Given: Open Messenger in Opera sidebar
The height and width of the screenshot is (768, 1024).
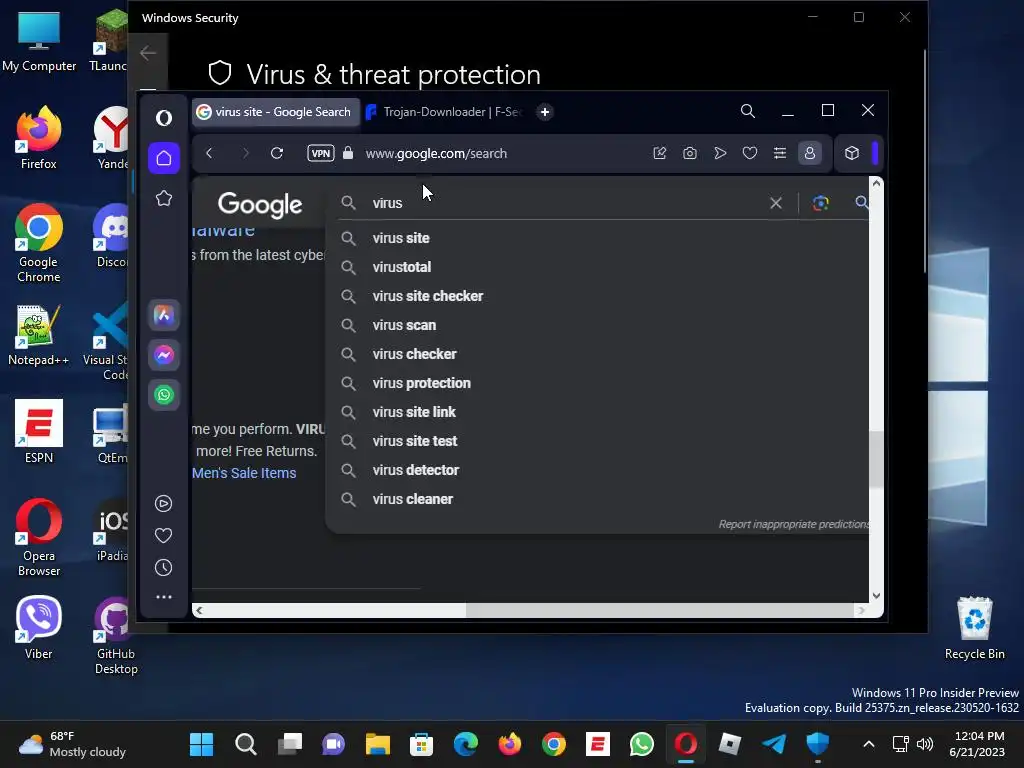Looking at the screenshot, I should pos(164,355).
